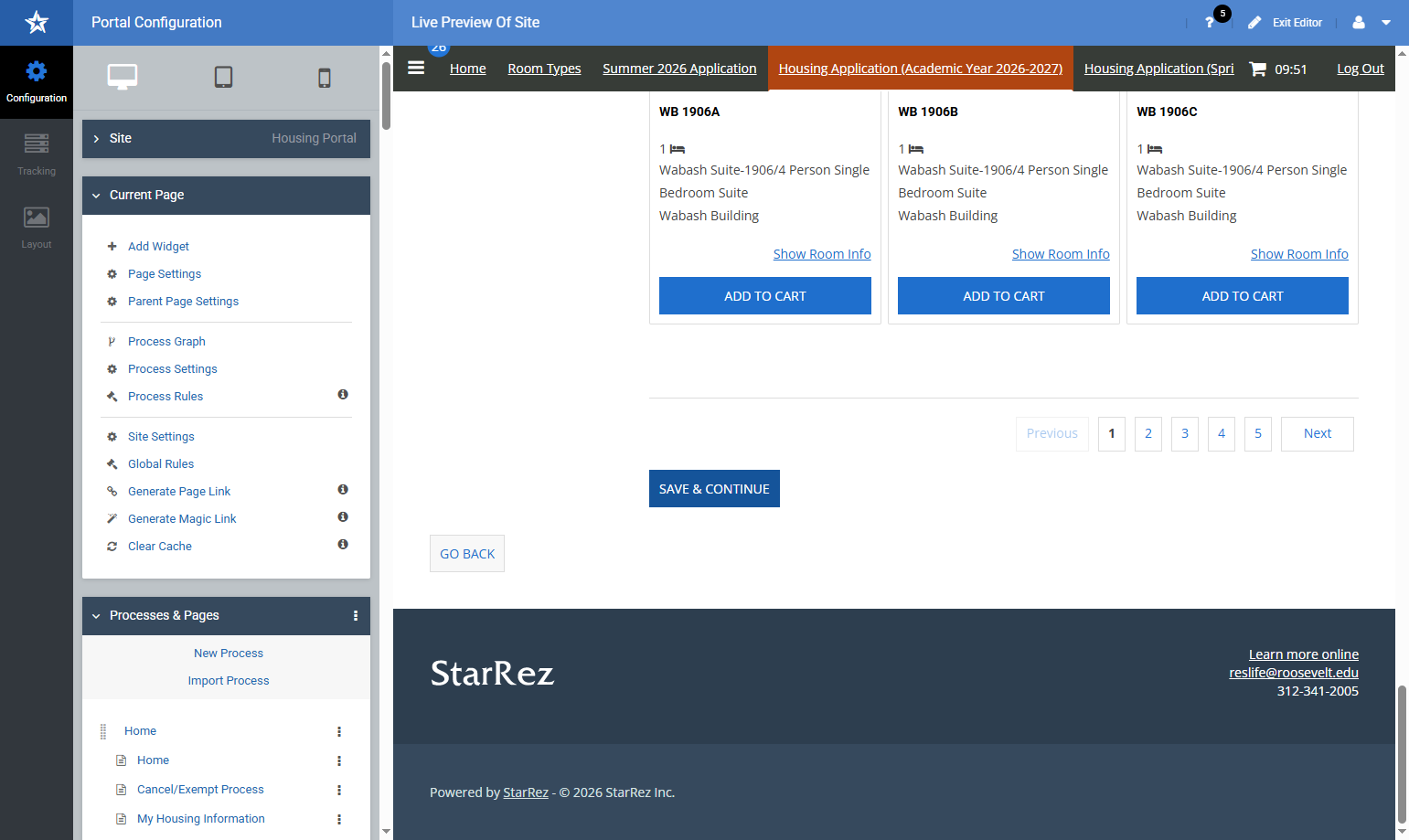Viewport: 1409px width, 840px height.
Task: Show info for Clear Cache
Action: [343, 545]
